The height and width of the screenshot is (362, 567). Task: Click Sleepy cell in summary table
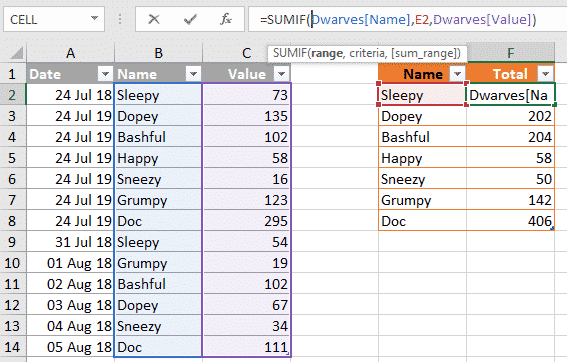[x=422, y=95]
